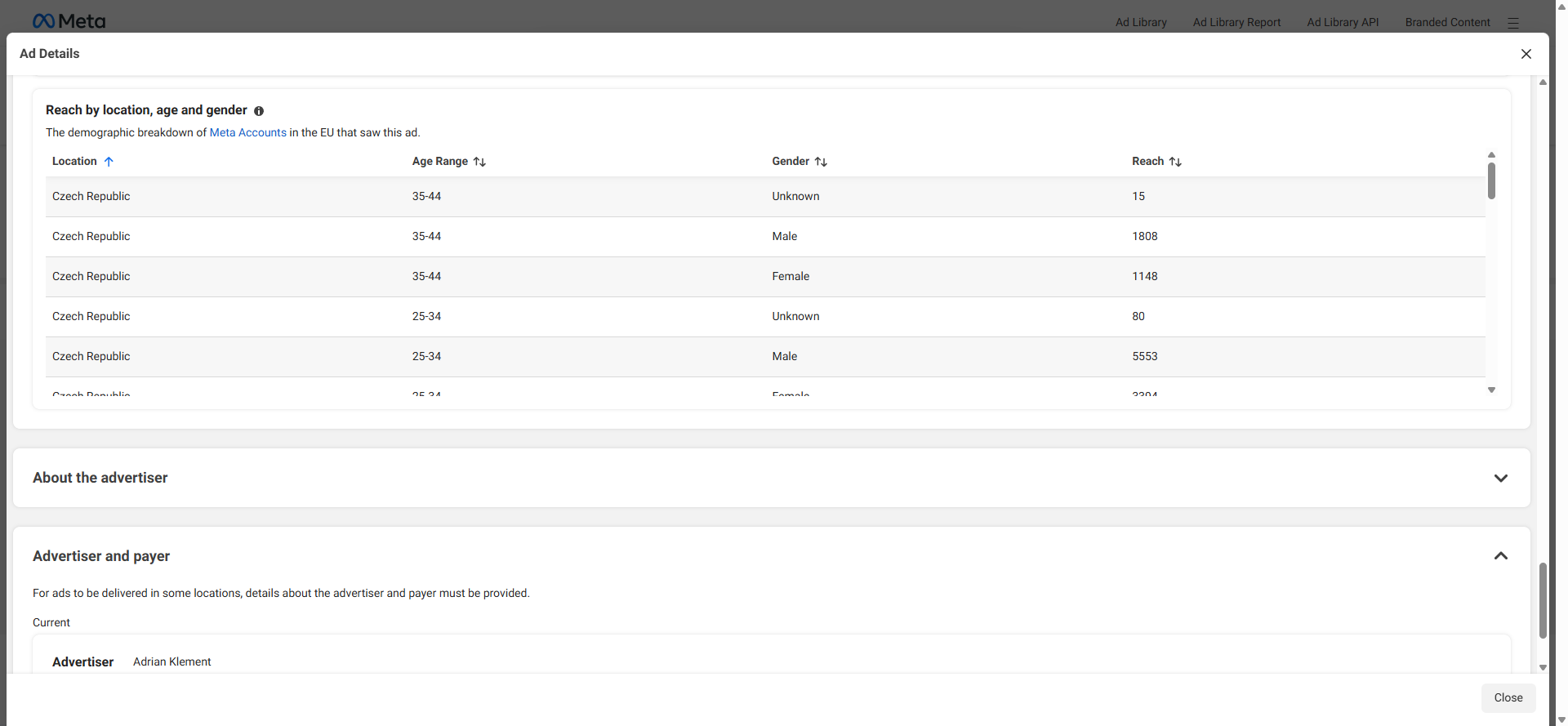Click the reach table scrollbar thumb

(x=1491, y=180)
